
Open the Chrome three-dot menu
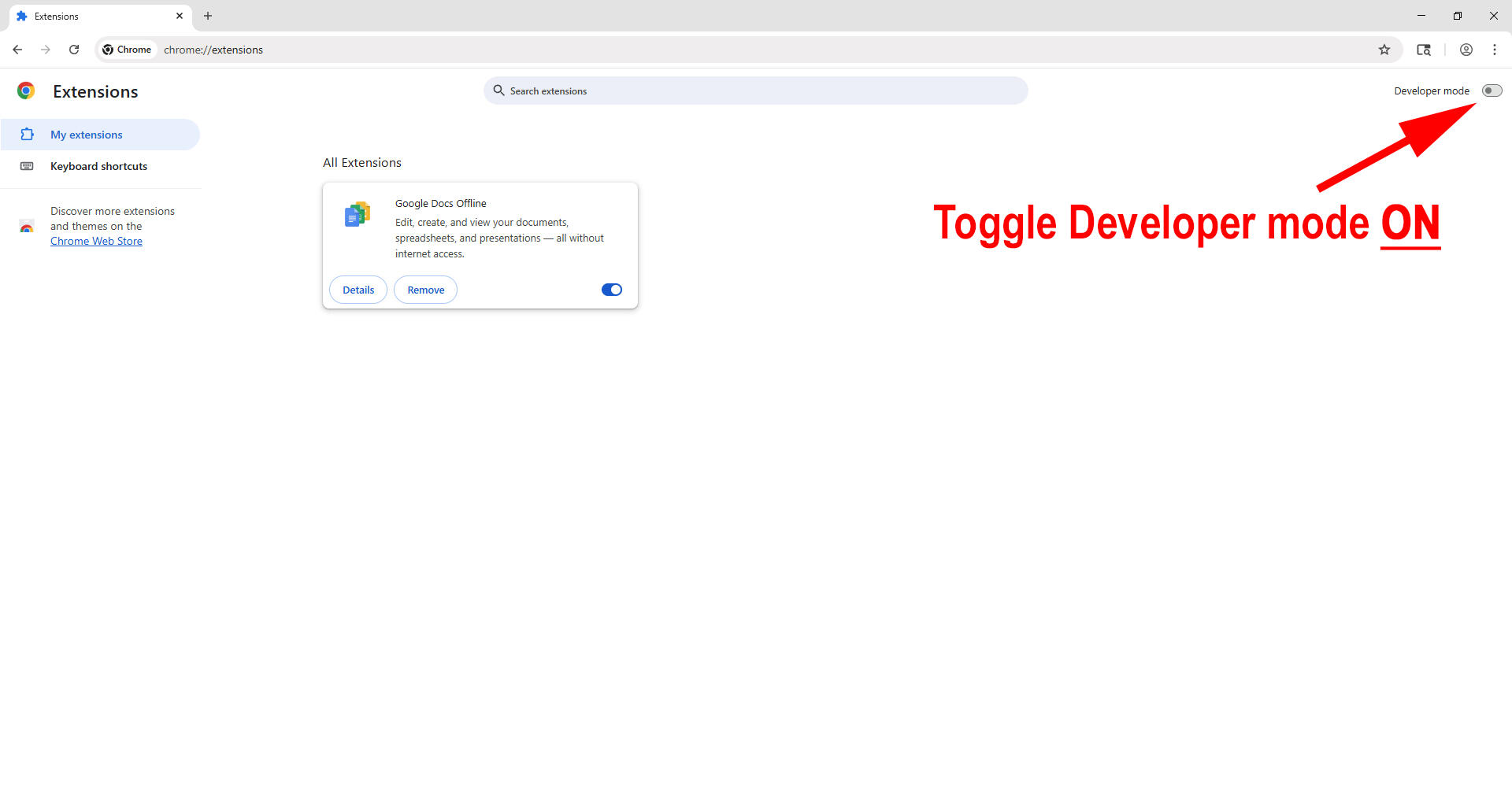pos(1494,50)
